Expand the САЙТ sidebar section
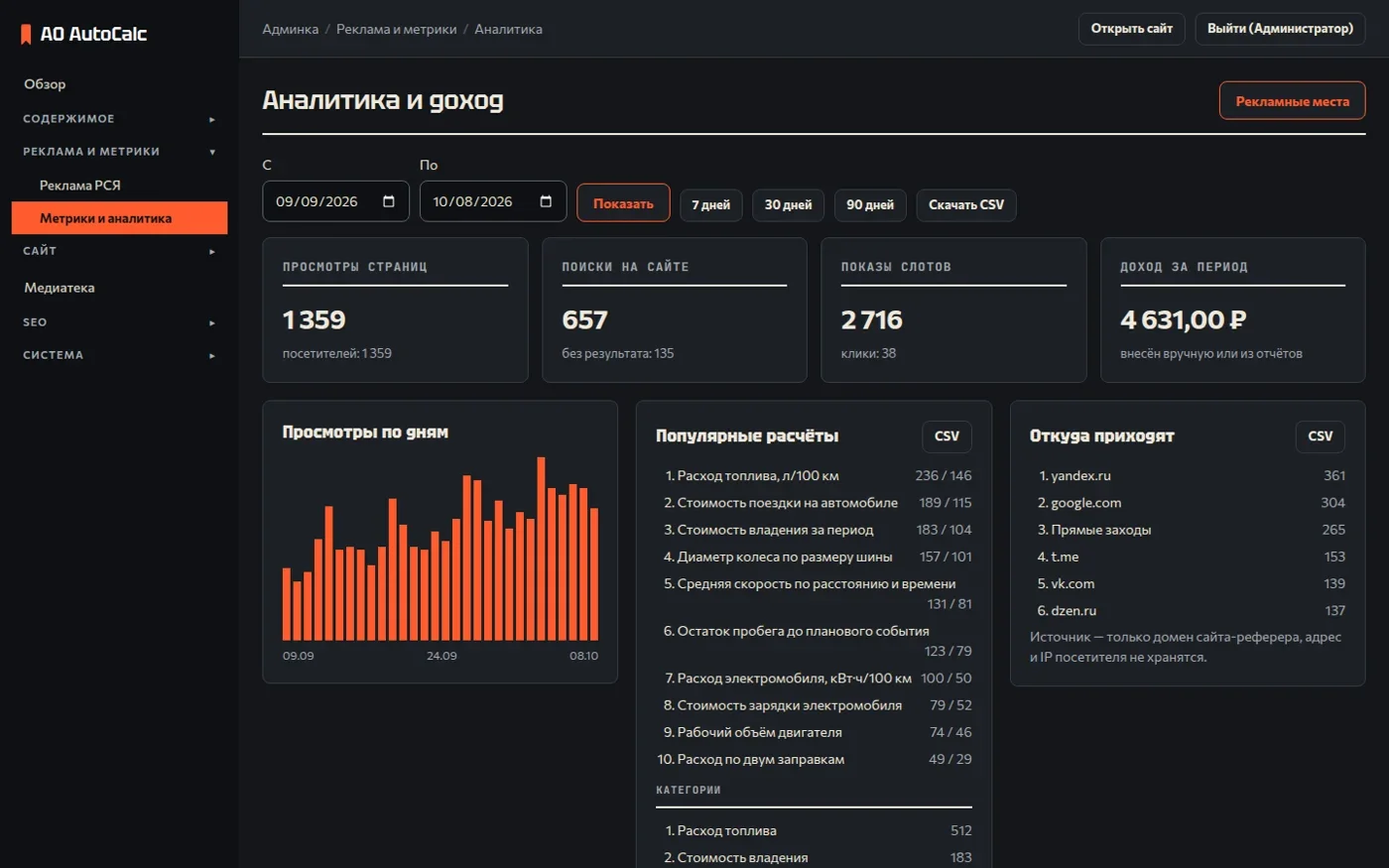1389x868 pixels. pyautogui.click(x=119, y=251)
